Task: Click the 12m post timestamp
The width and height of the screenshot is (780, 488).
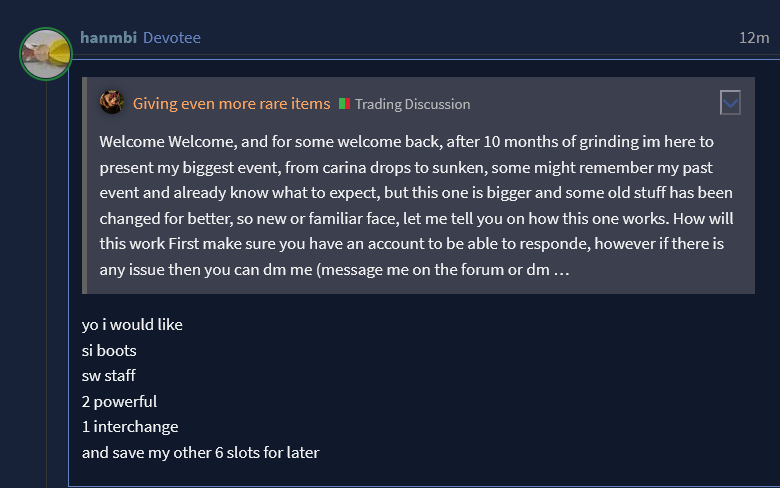Action: pos(753,38)
